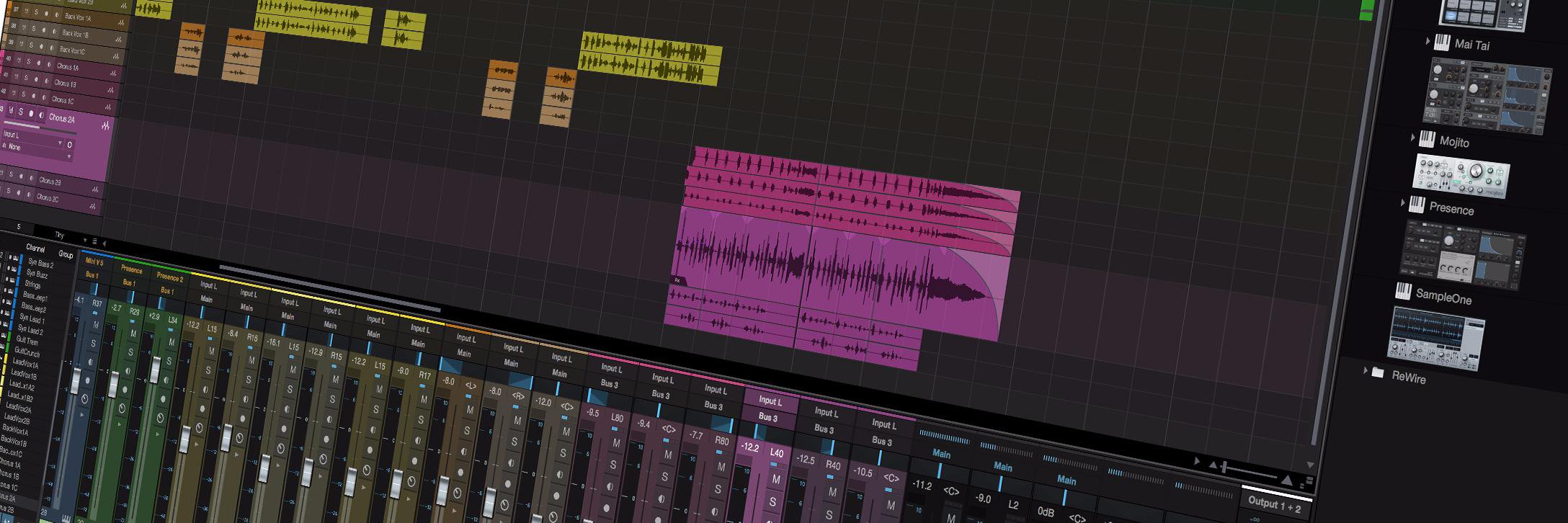Click the large zoom-in triangle below the arrangement
The height and width of the screenshot is (523, 1568).
[1286, 479]
